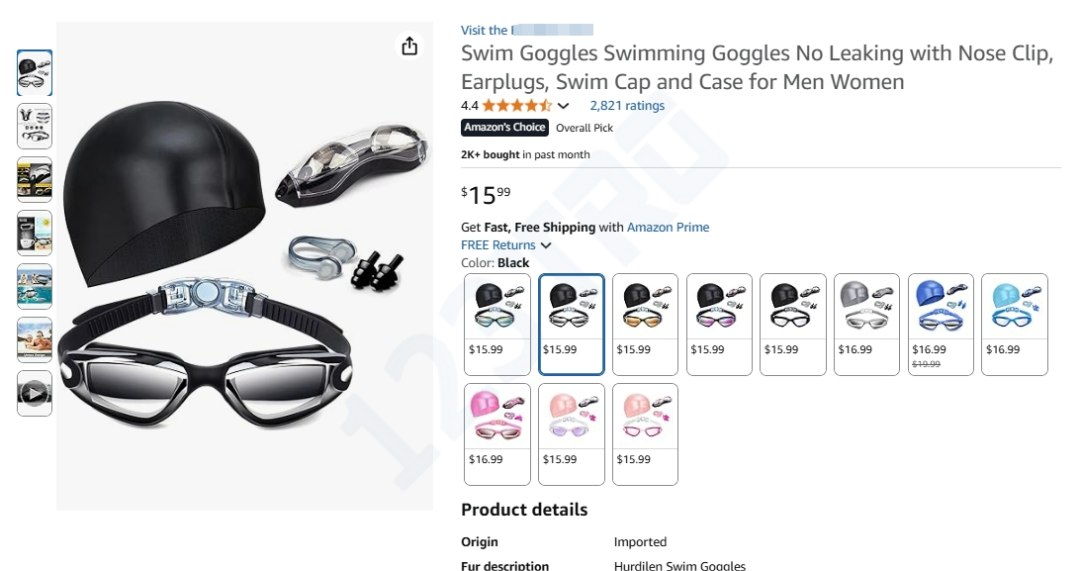Open the third yellow packaging thumbnail
Viewport: 1080px width, 571px height.
[x=34, y=180]
